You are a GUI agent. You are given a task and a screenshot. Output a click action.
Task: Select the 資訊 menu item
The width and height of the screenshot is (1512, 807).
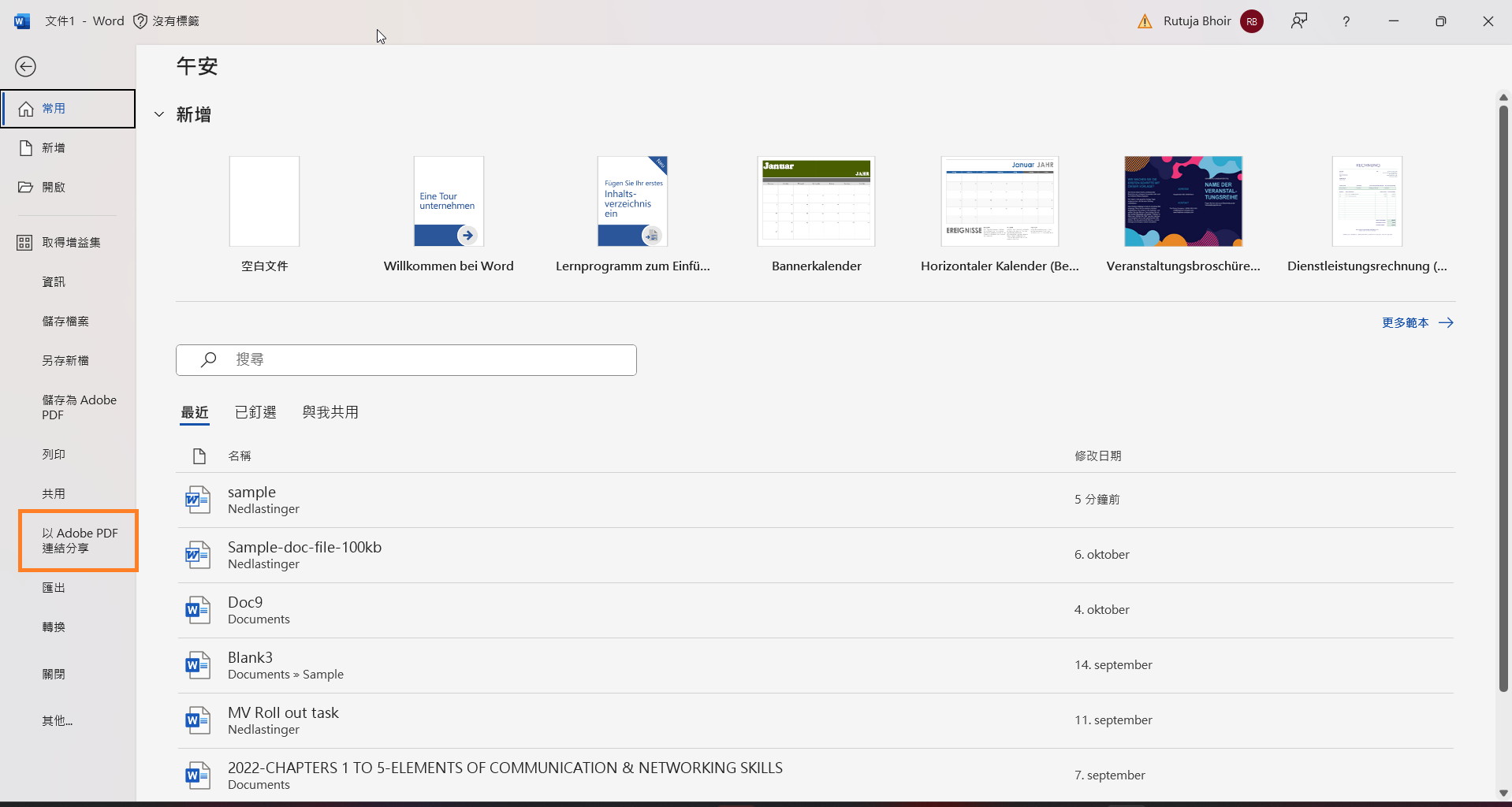54,282
